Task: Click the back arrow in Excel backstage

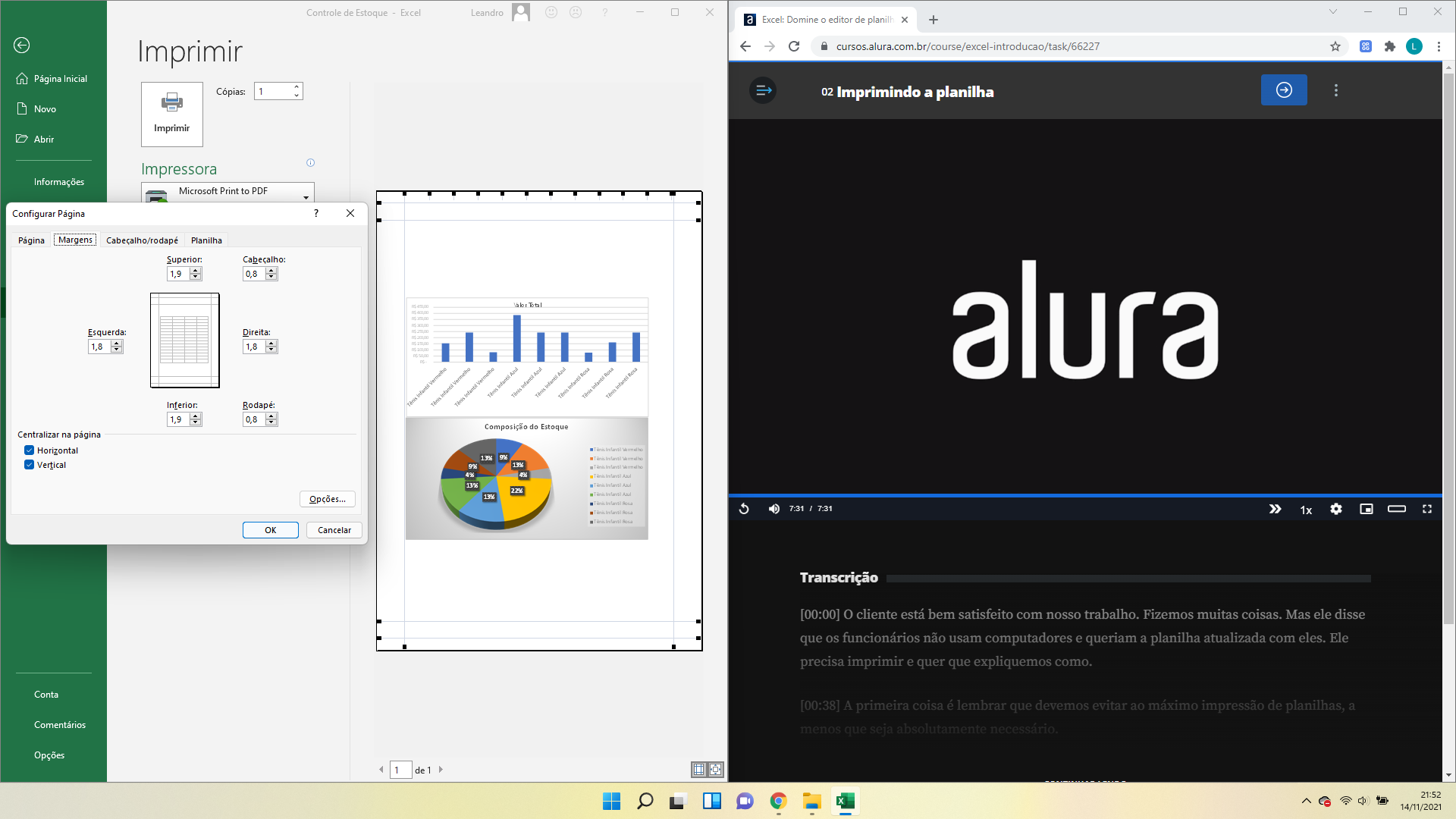Action: (x=22, y=45)
